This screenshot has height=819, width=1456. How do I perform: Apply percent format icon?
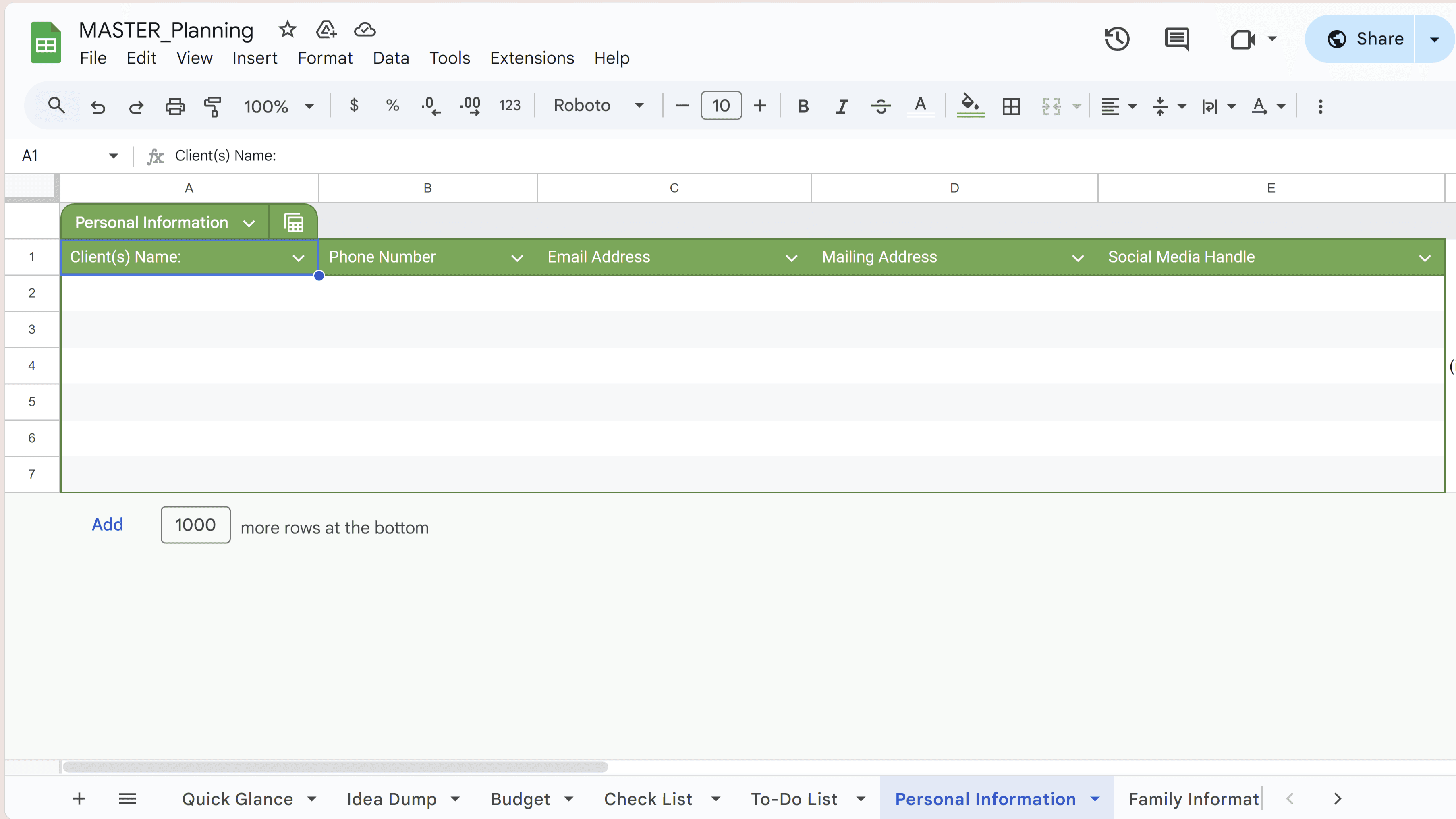(x=392, y=106)
